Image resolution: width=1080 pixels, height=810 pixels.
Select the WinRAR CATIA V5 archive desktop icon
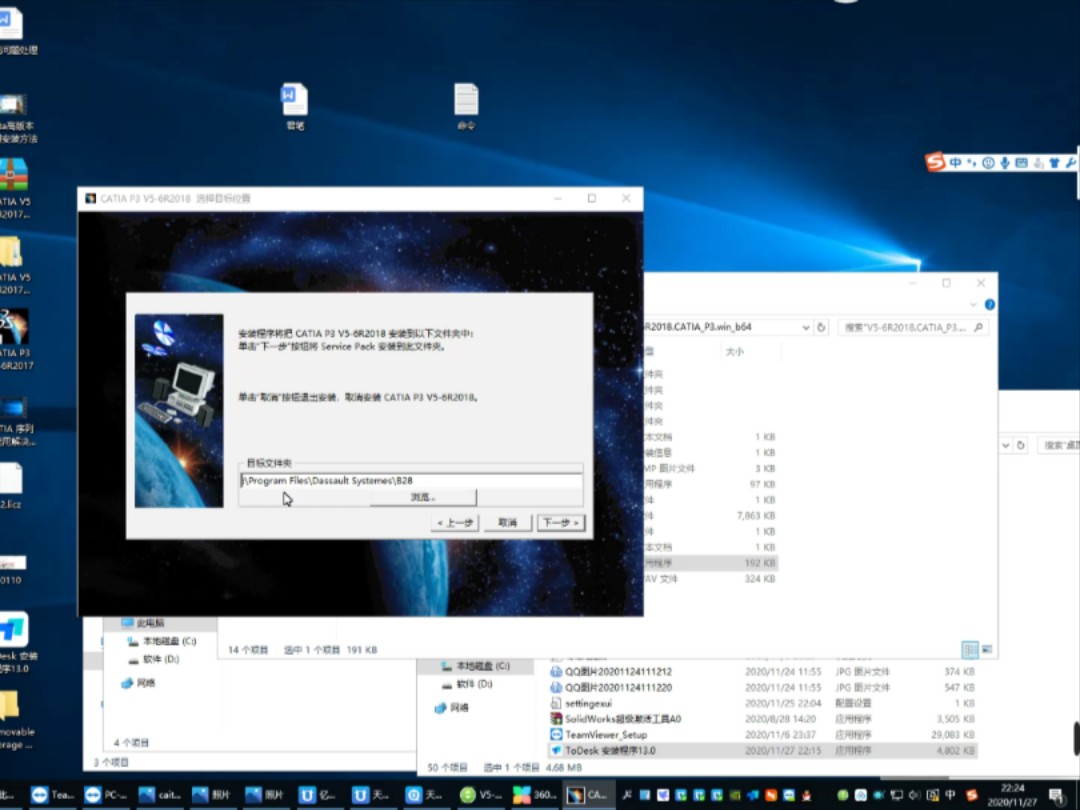tap(14, 189)
